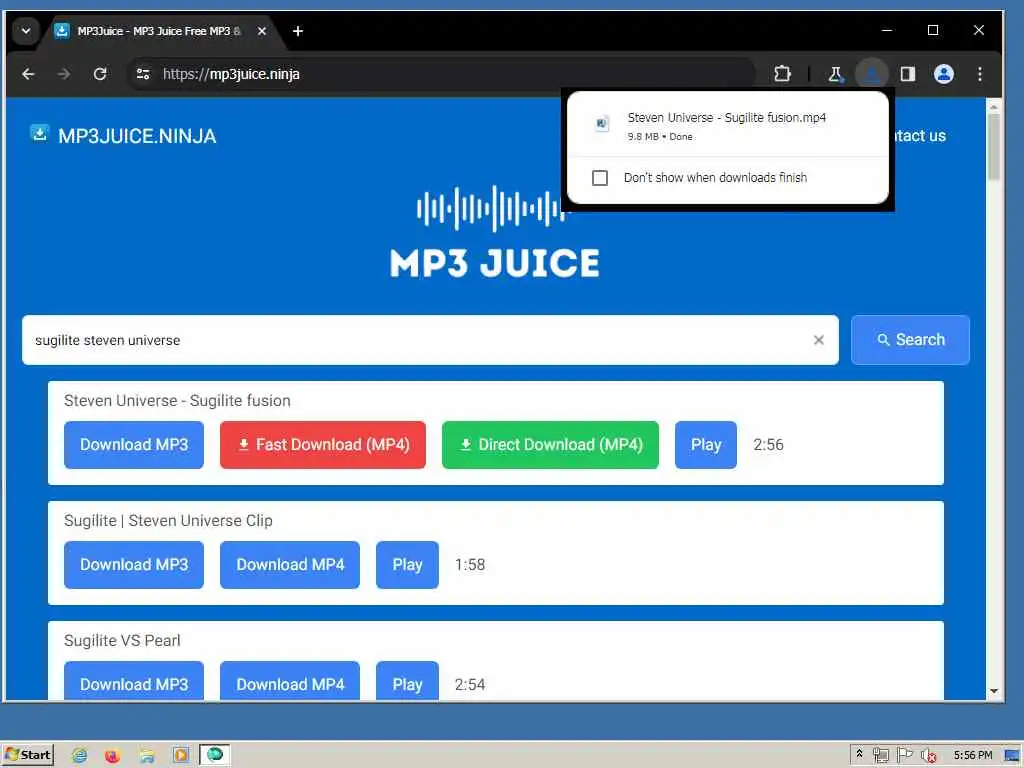The width and height of the screenshot is (1024, 768).
Task: Open the Downloads toolbar icon
Action: point(872,74)
